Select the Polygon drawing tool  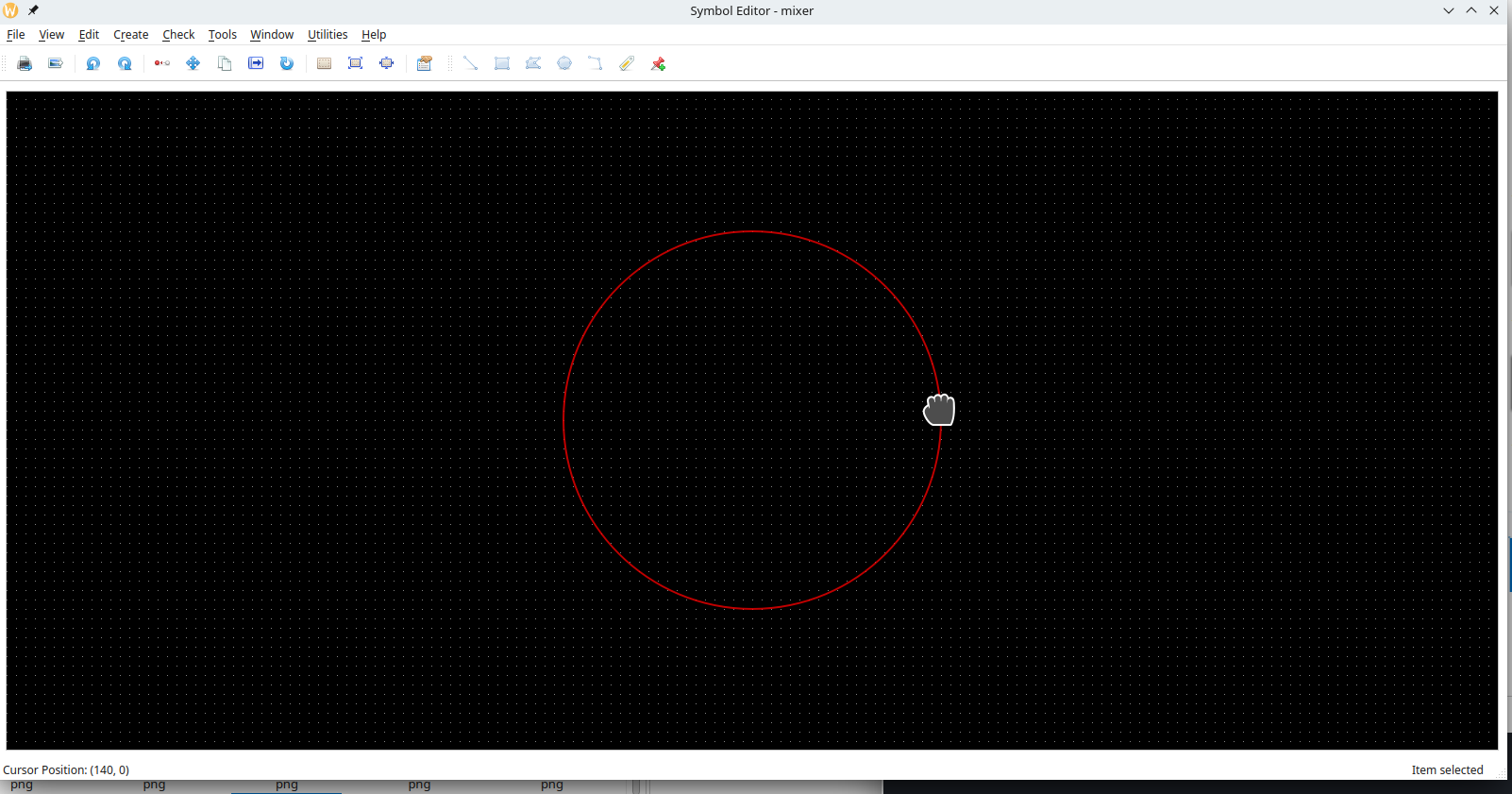pyautogui.click(x=533, y=63)
